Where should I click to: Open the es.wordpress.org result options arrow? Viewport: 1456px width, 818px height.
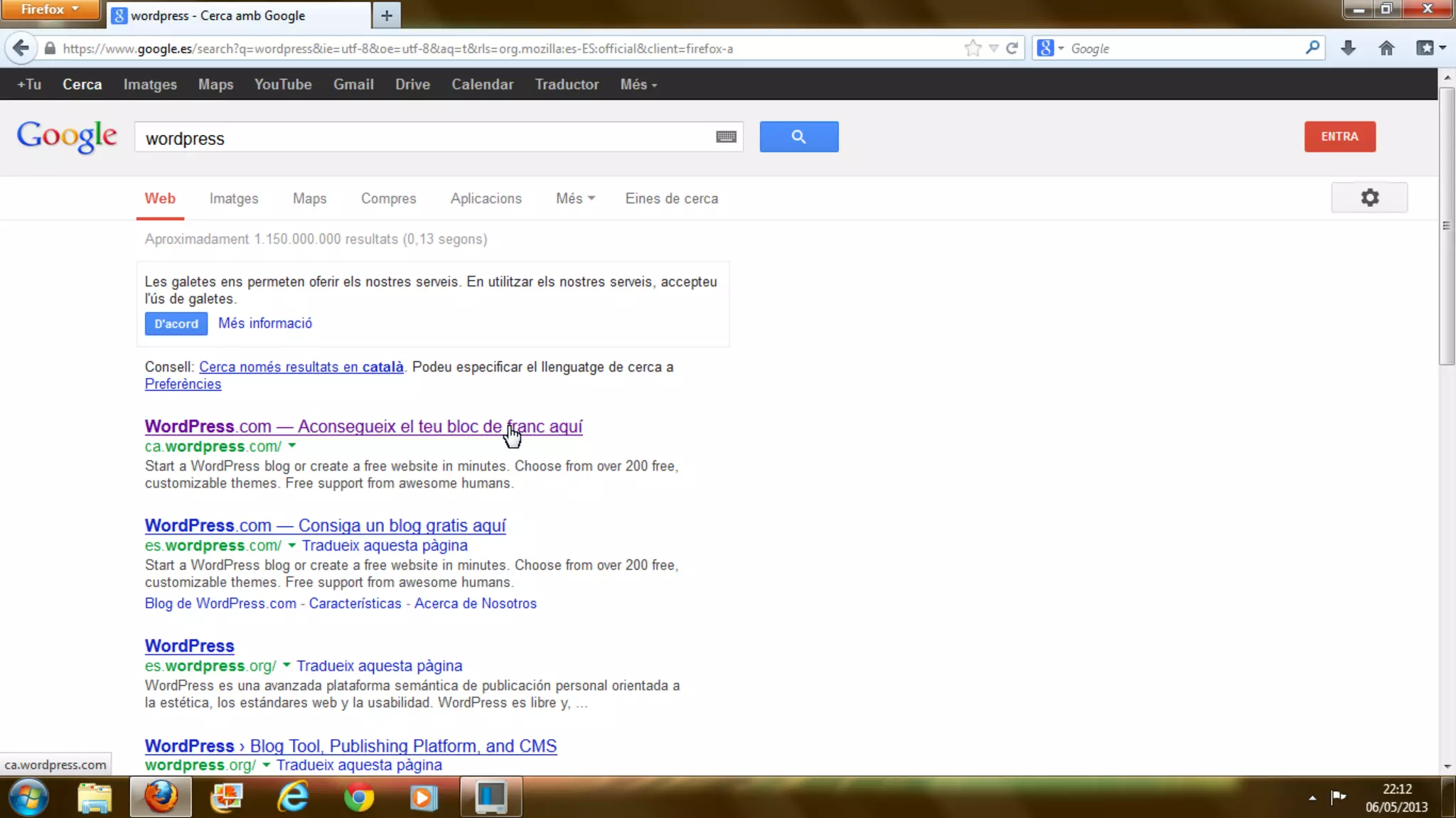(287, 665)
